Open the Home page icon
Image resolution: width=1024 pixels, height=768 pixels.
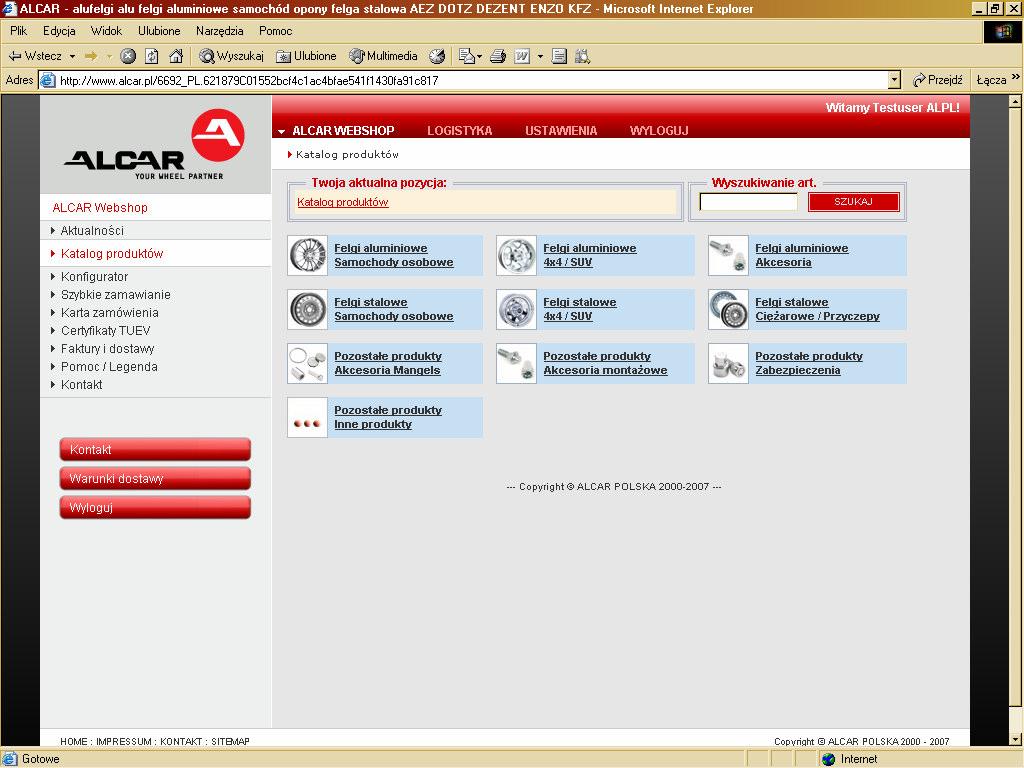[176, 56]
